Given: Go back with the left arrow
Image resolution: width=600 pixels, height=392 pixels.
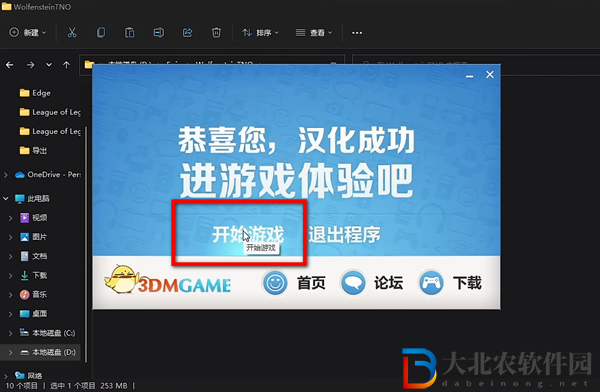Looking at the screenshot, I should coord(10,65).
